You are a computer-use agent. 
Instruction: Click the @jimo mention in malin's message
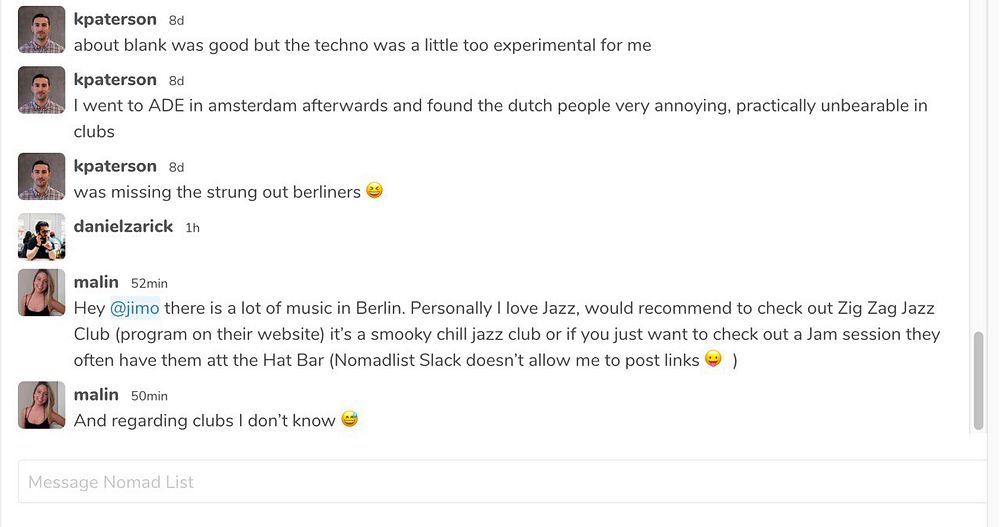point(134,308)
